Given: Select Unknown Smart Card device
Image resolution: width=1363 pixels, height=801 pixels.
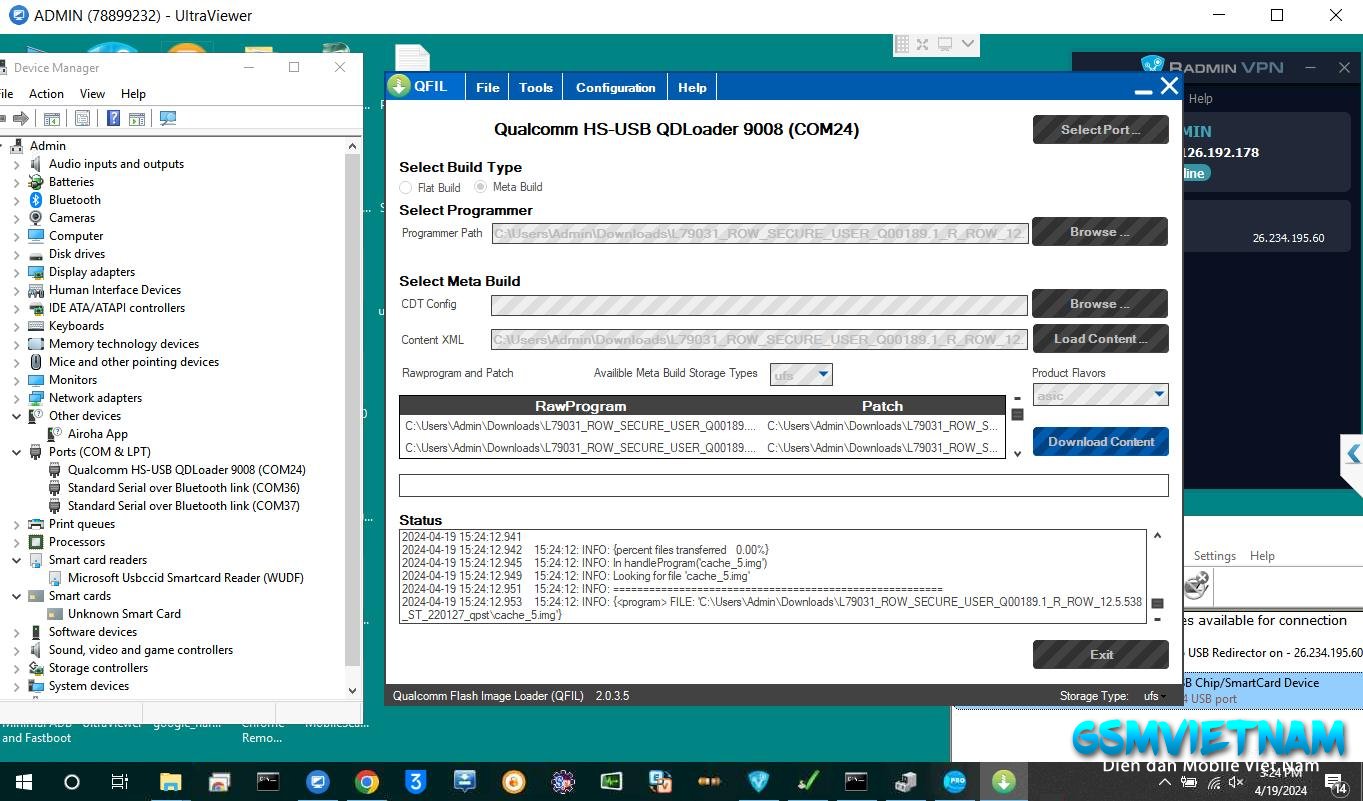Looking at the screenshot, I should coord(124,614).
